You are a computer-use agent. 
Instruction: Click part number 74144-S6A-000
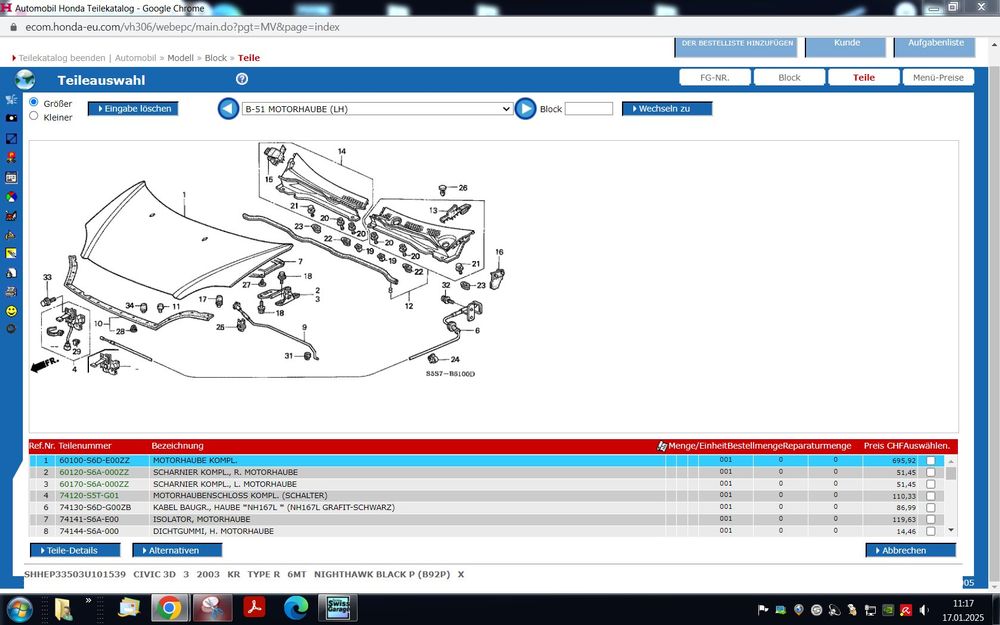coord(89,531)
